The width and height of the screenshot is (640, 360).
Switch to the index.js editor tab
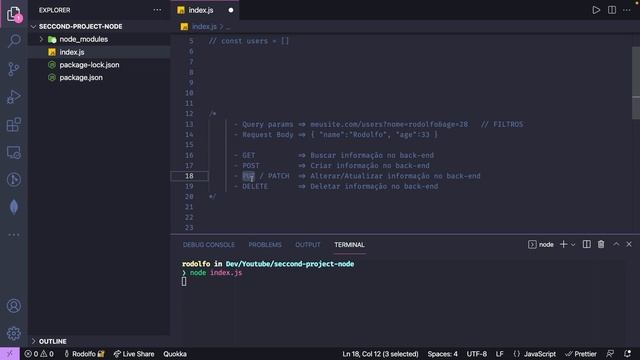(x=200, y=10)
